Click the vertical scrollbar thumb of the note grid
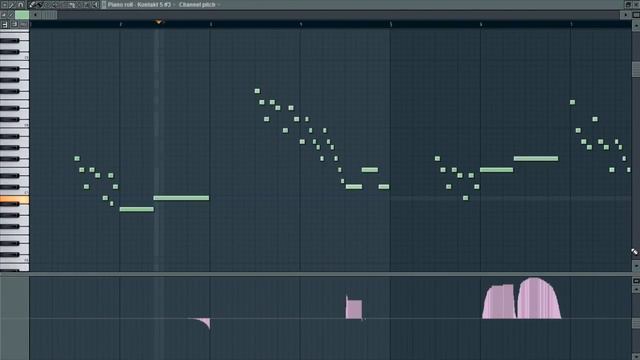The width and height of the screenshot is (640, 360). [x=636, y=69]
